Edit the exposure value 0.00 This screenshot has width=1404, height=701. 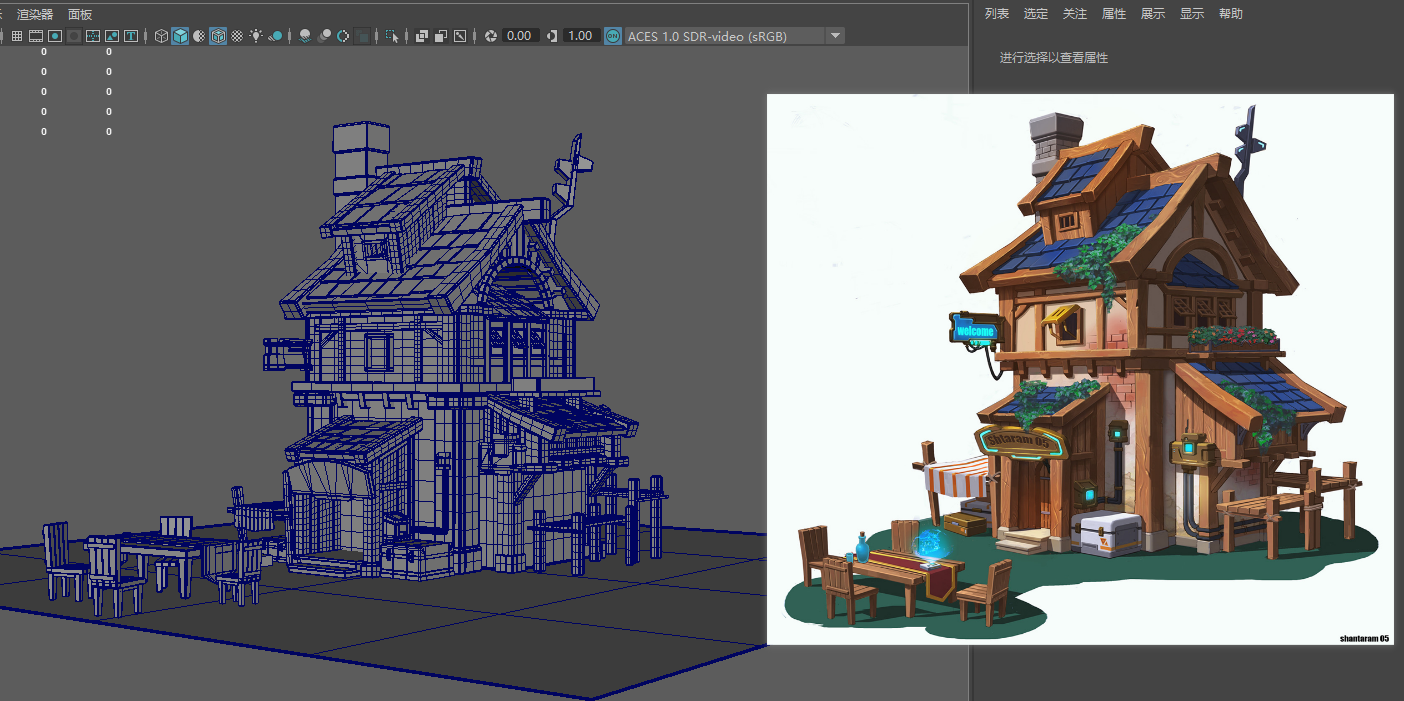click(x=519, y=36)
